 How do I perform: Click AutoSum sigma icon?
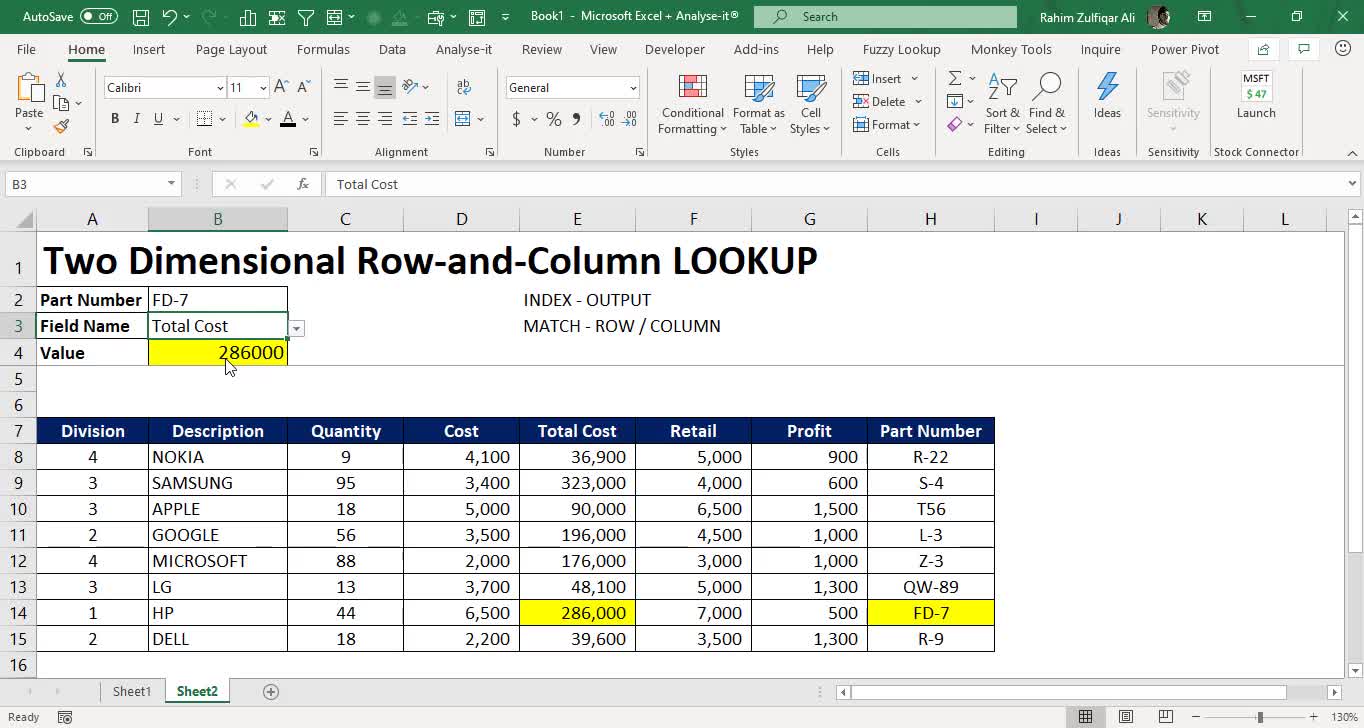click(955, 78)
